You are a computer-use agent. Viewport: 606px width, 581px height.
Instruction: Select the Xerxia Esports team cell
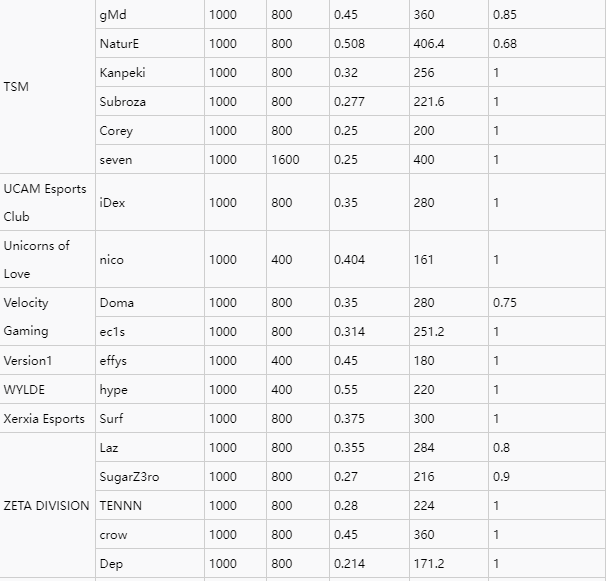tap(44, 419)
